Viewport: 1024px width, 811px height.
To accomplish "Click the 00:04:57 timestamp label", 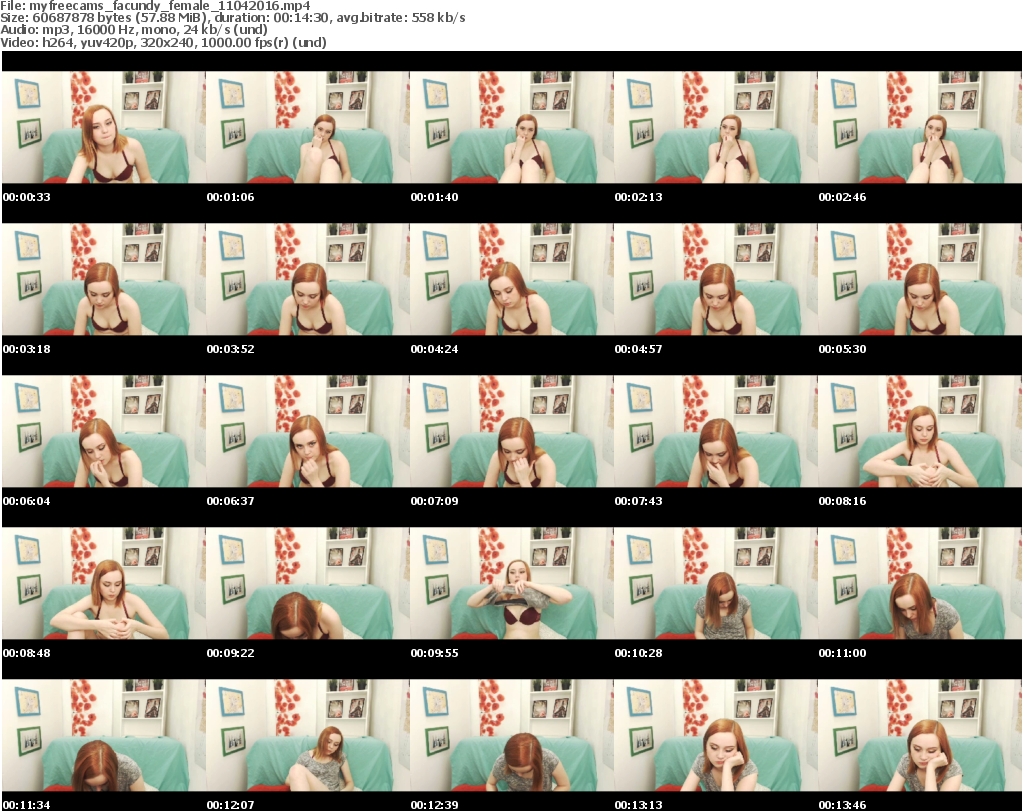I will (x=638, y=349).
